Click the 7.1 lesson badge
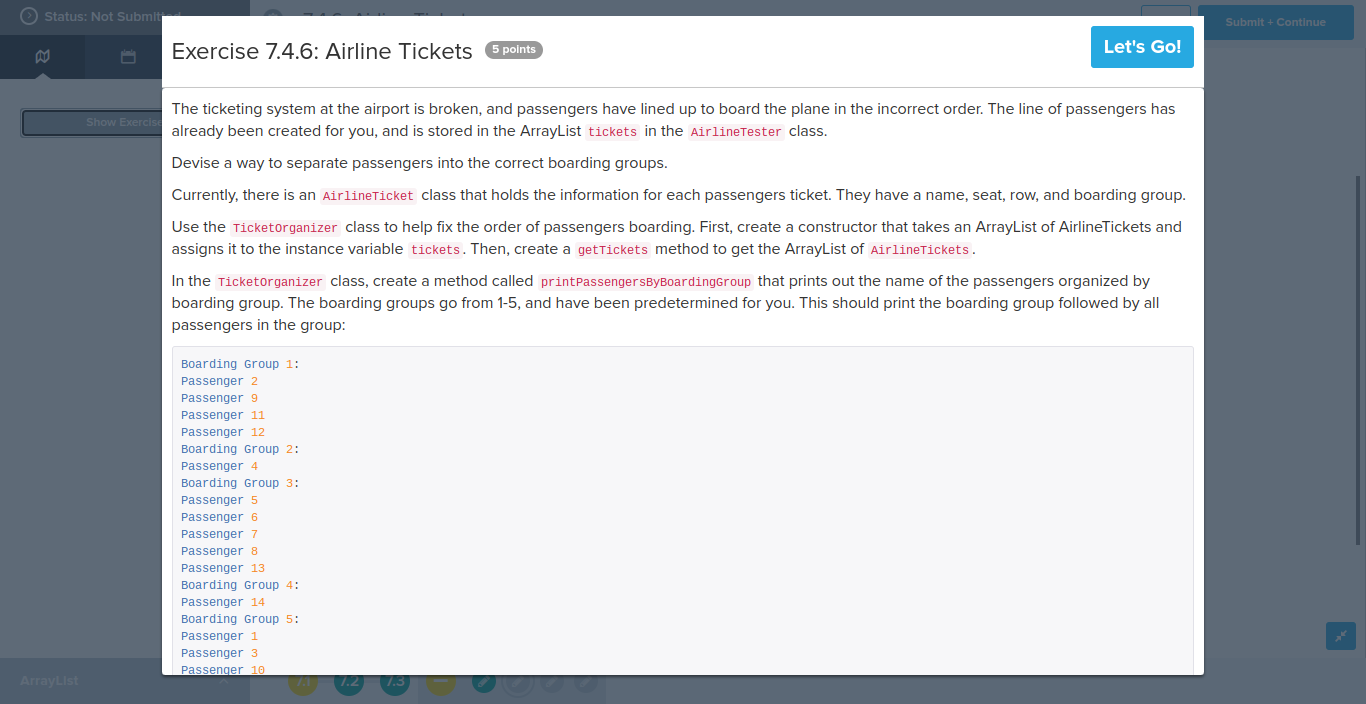The image size is (1366, 704). pos(302,681)
